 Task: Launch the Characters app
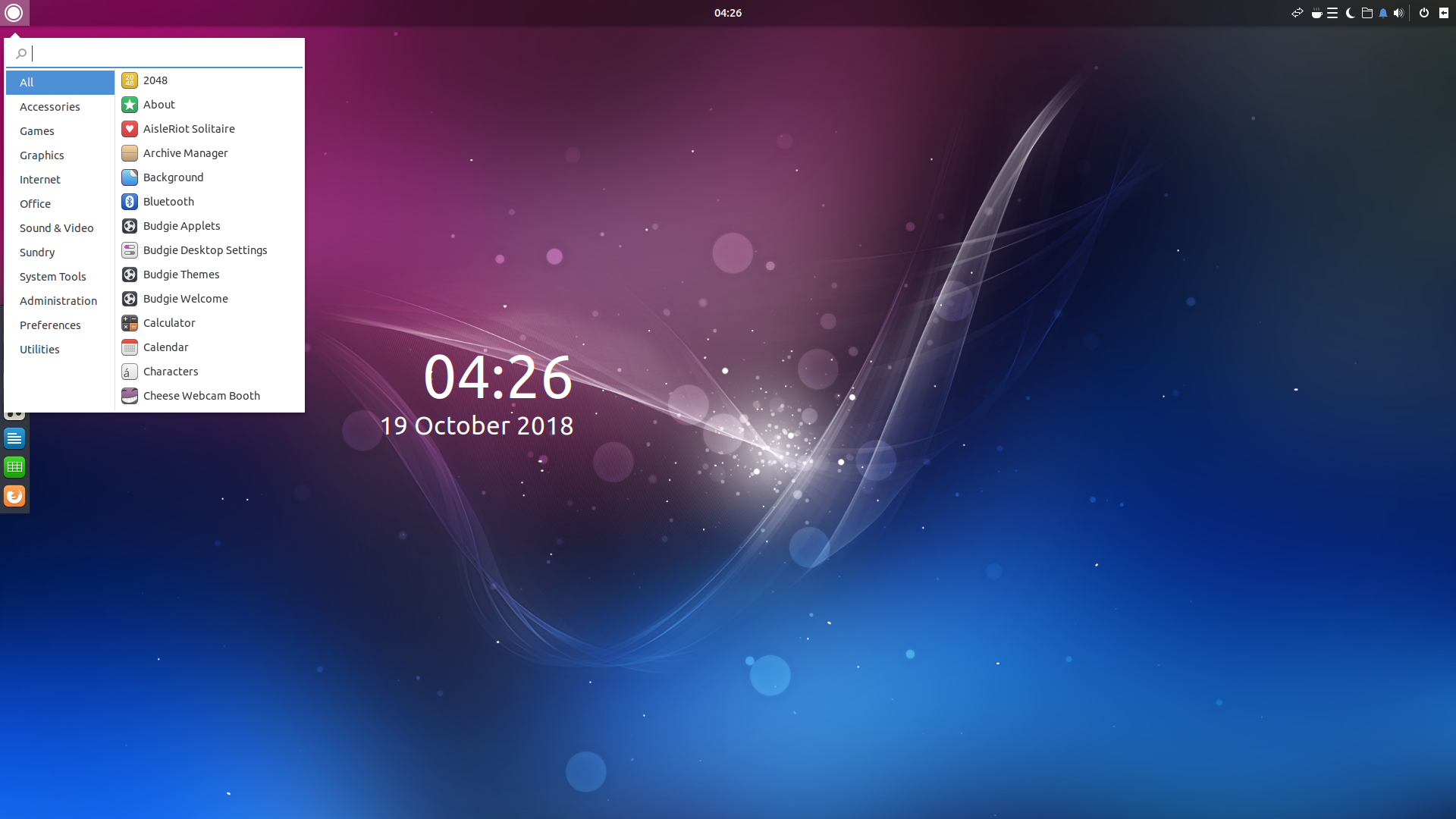point(210,372)
